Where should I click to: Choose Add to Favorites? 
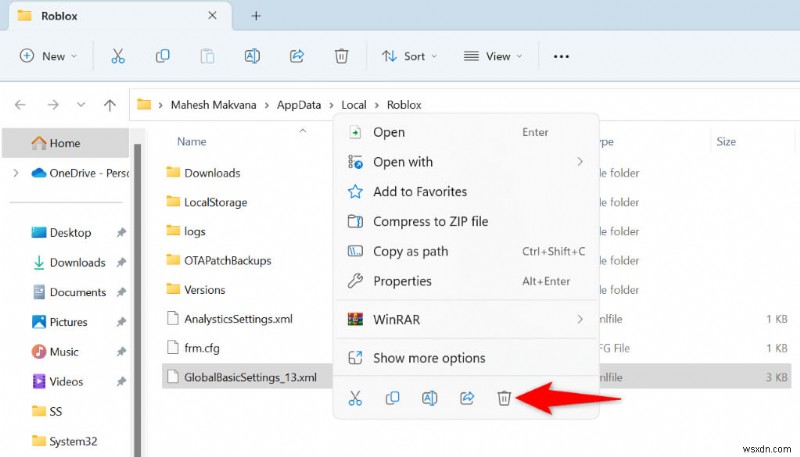(x=466, y=192)
